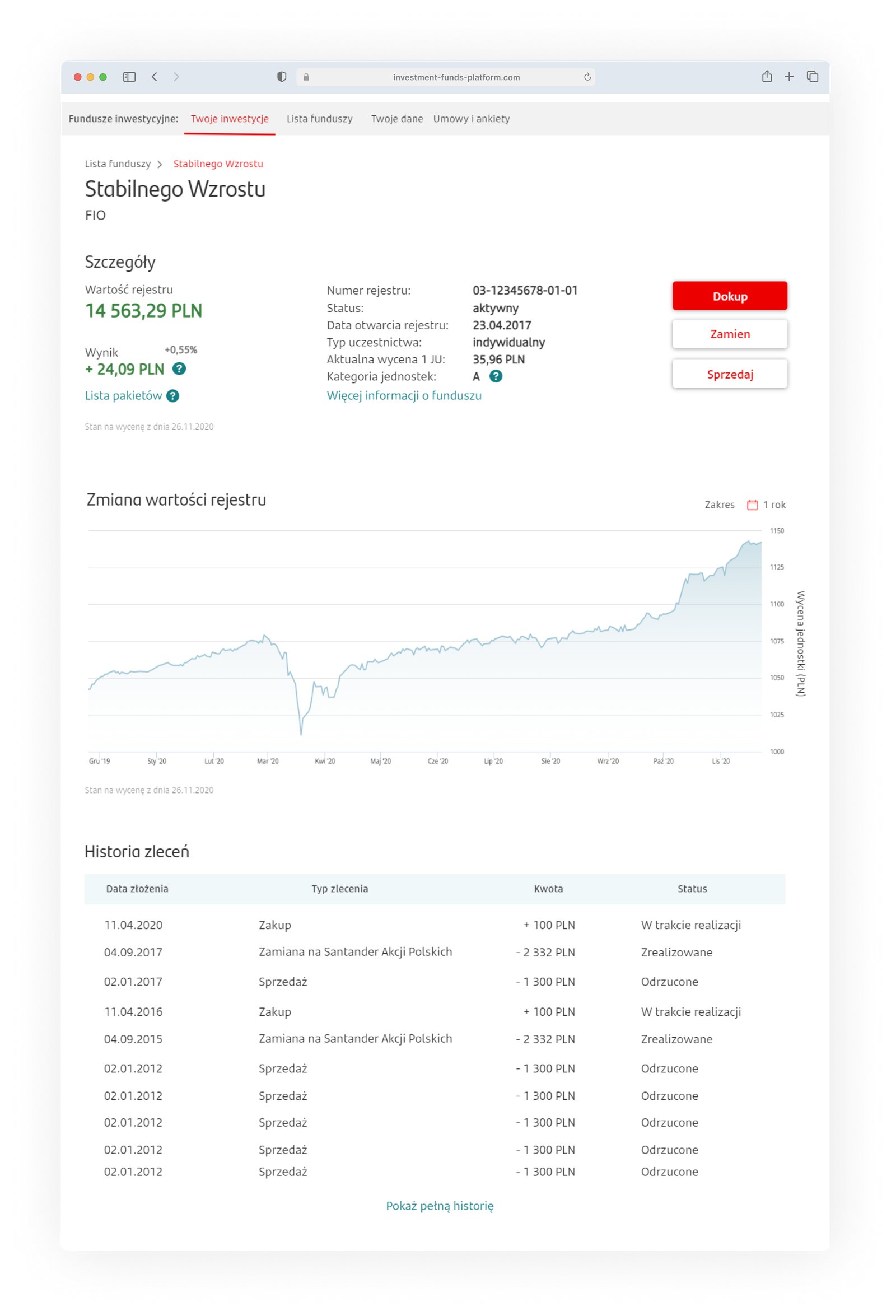Toggle the browser sidebar icon

pos(129,77)
